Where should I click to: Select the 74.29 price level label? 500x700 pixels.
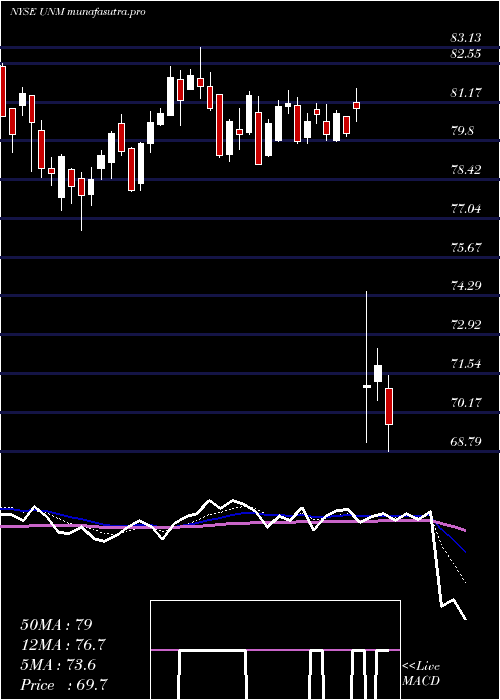coord(466,286)
